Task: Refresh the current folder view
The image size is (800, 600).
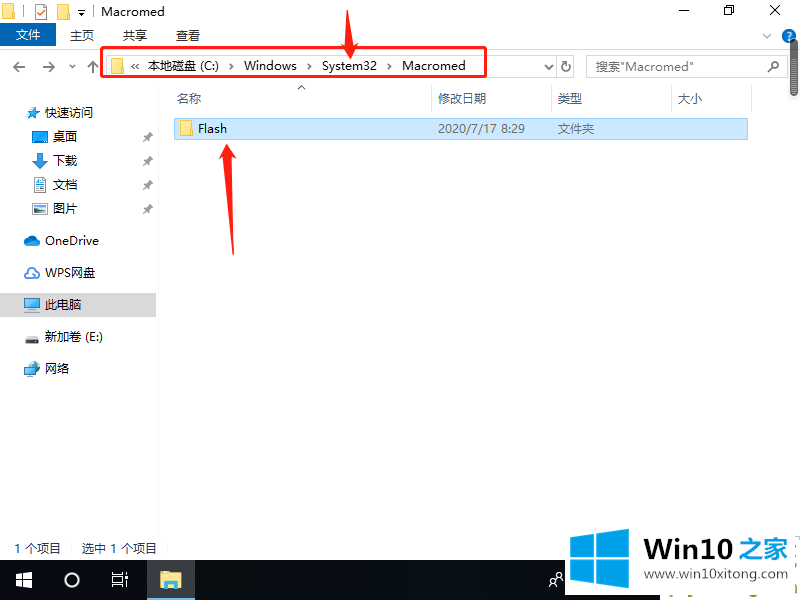Action: (x=566, y=67)
